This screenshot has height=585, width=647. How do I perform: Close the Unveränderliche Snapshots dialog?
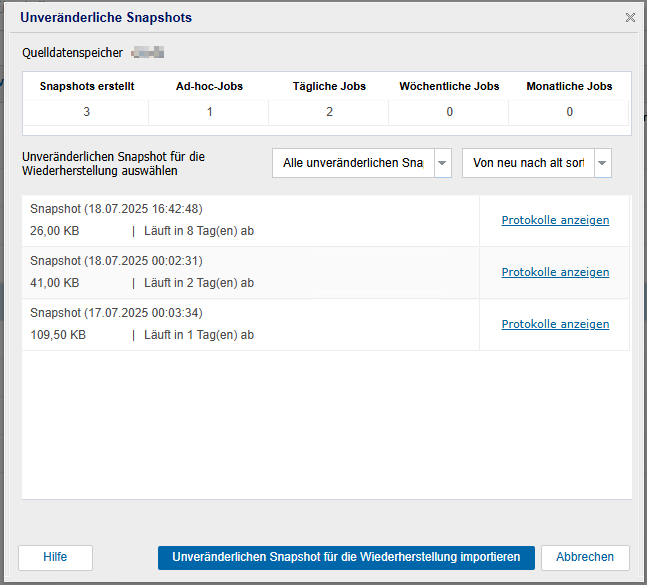coord(630,18)
